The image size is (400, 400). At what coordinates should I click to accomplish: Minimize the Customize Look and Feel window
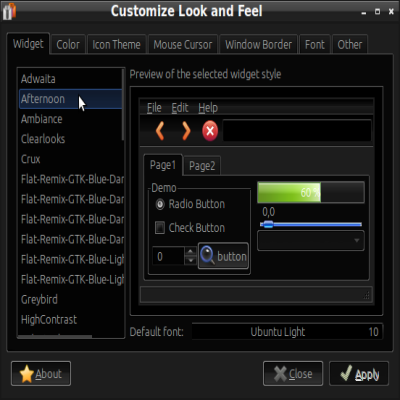(364, 12)
